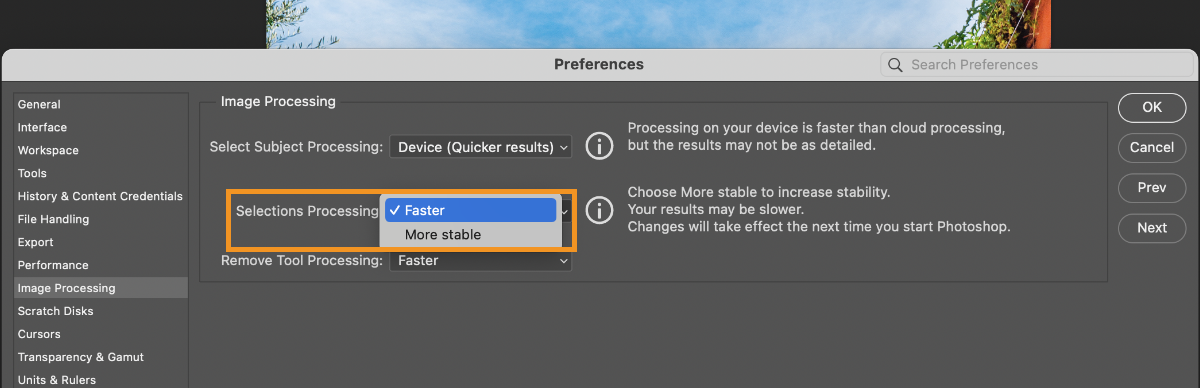Go to previous section with Prev

click(1152, 187)
